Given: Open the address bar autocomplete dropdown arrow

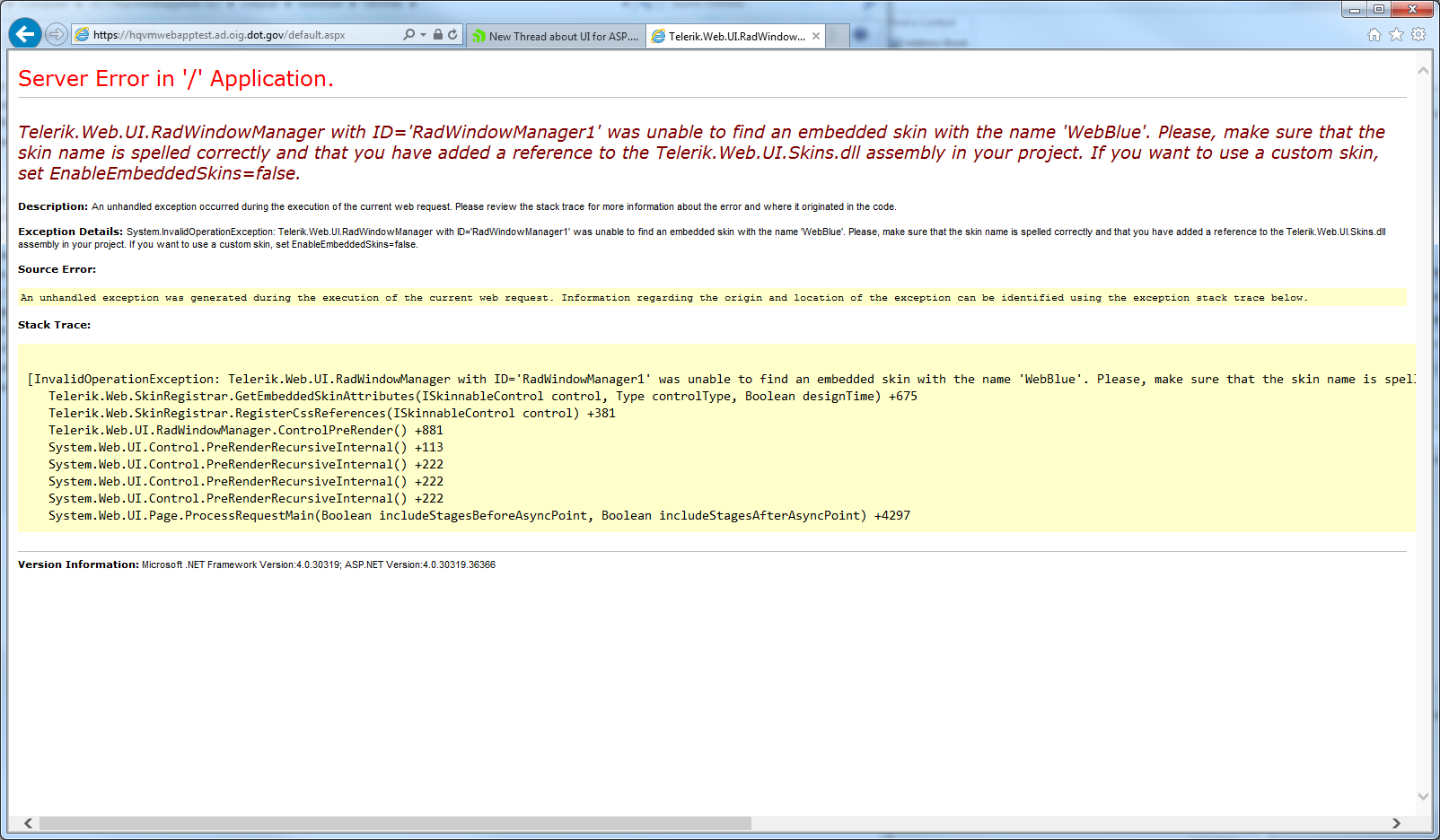Looking at the screenshot, I should (423, 35).
